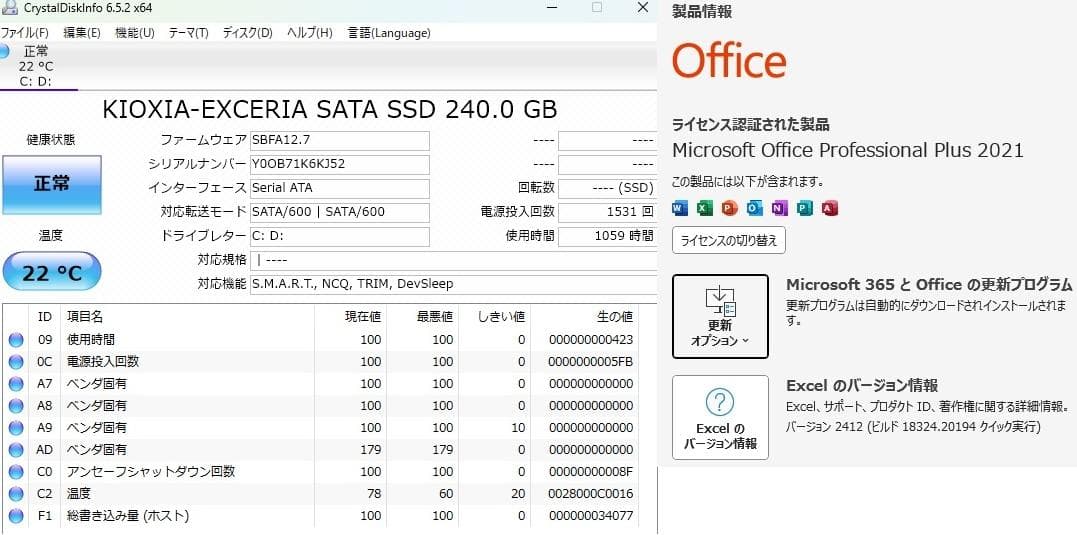This screenshot has height=535, width=1077.
Task: Click the Excel のバージョン情報 button
Action: pyautogui.click(x=720, y=417)
